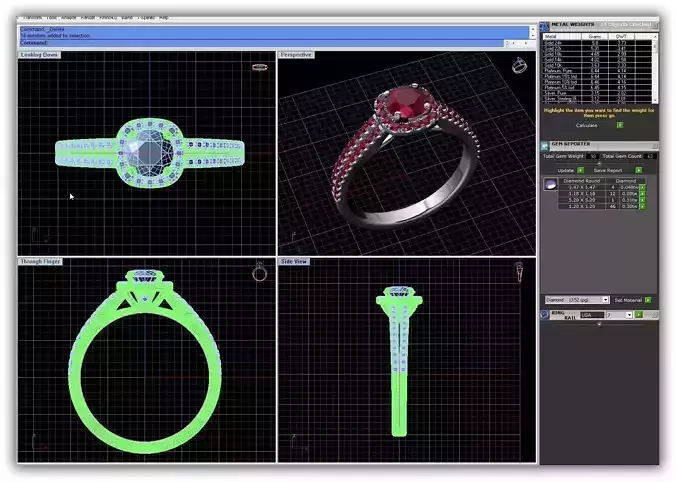Close the Gem Reporter panel
The height and width of the screenshot is (482, 676).
click(x=655, y=145)
